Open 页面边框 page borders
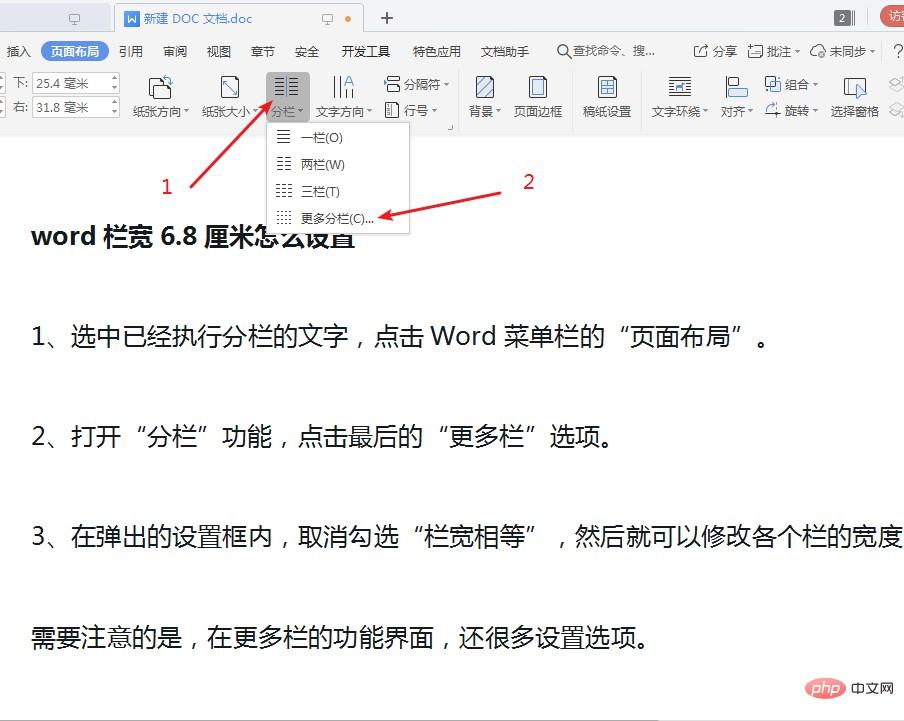This screenshot has height=721, width=904. (538, 96)
